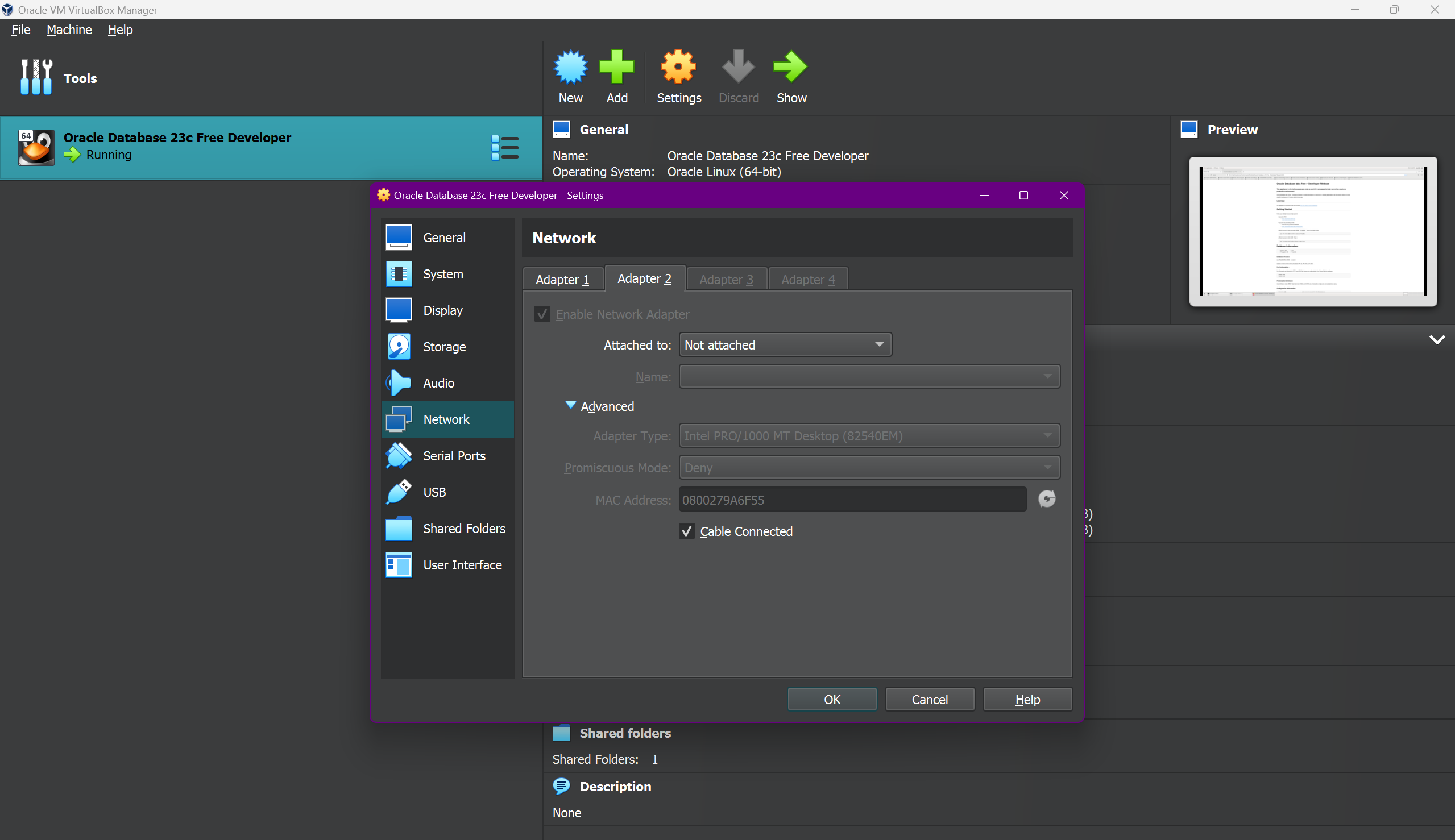The image size is (1455, 840).
Task: Select Storage category in Settings sidebar
Action: tap(447, 347)
